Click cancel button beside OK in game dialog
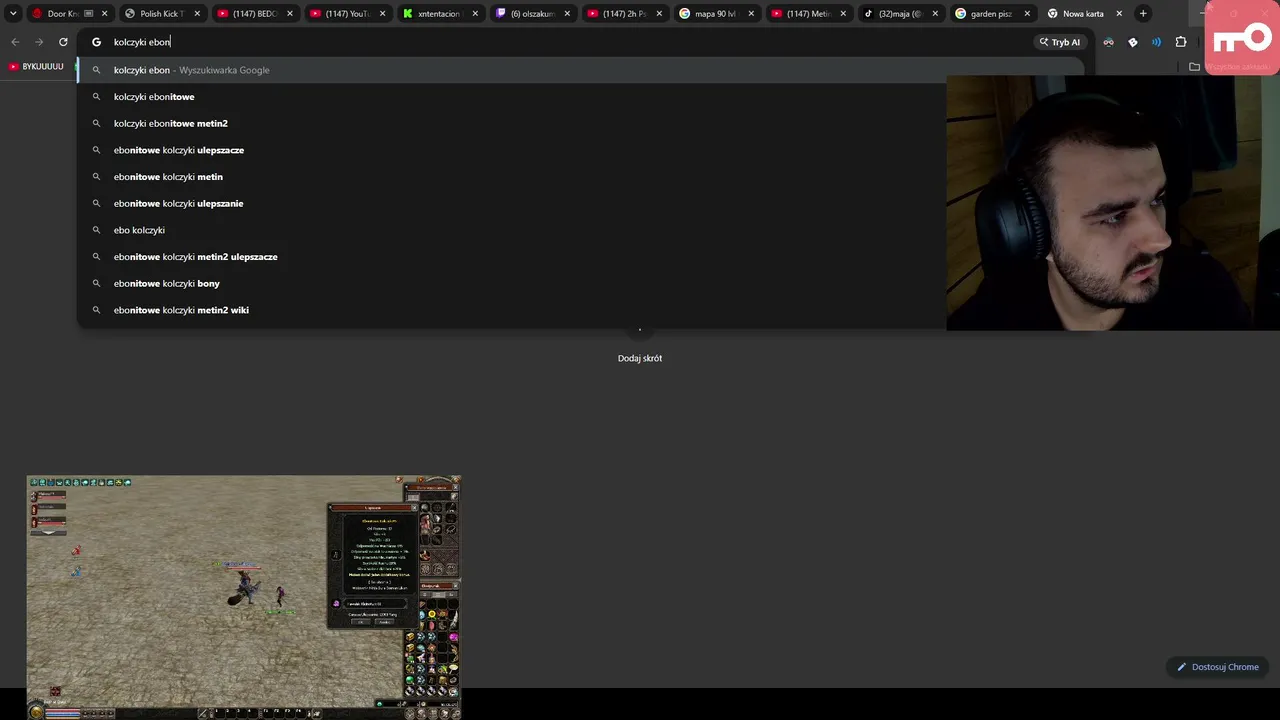The height and width of the screenshot is (720, 1280). pos(384,621)
